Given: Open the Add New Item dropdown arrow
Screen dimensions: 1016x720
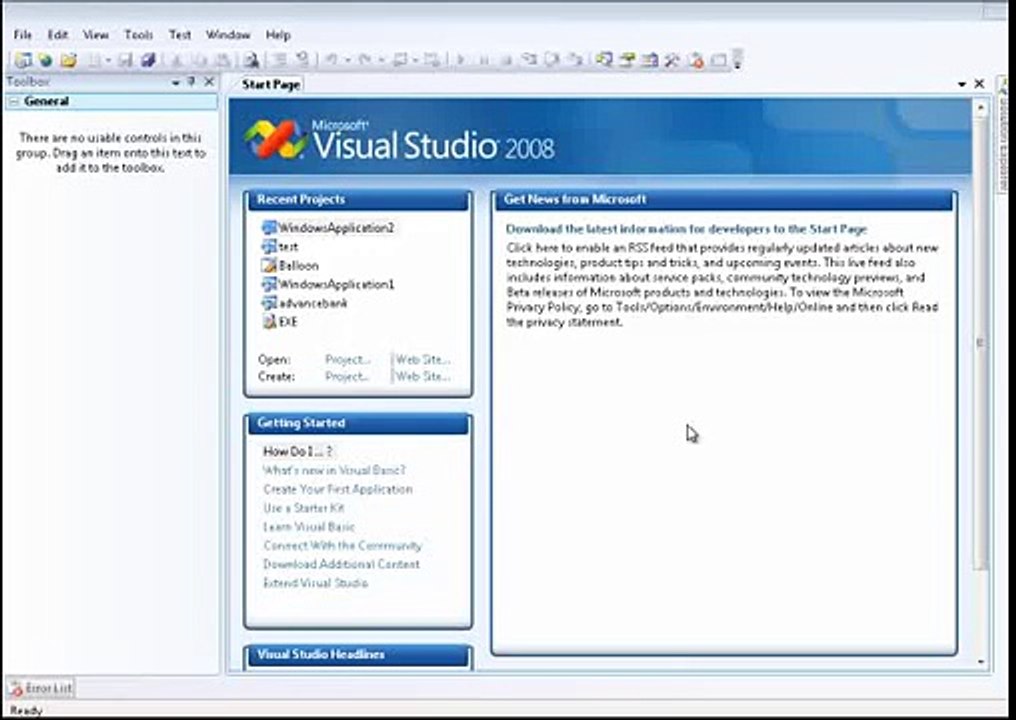Looking at the screenshot, I should pos(108,61).
